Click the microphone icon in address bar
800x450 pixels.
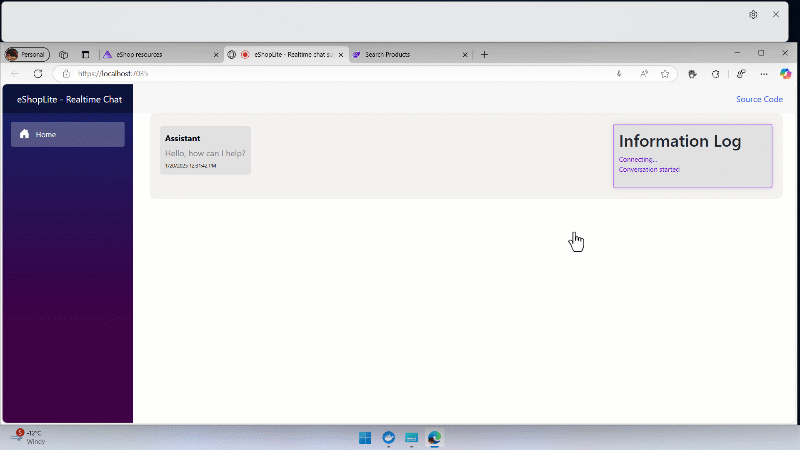[619, 74]
